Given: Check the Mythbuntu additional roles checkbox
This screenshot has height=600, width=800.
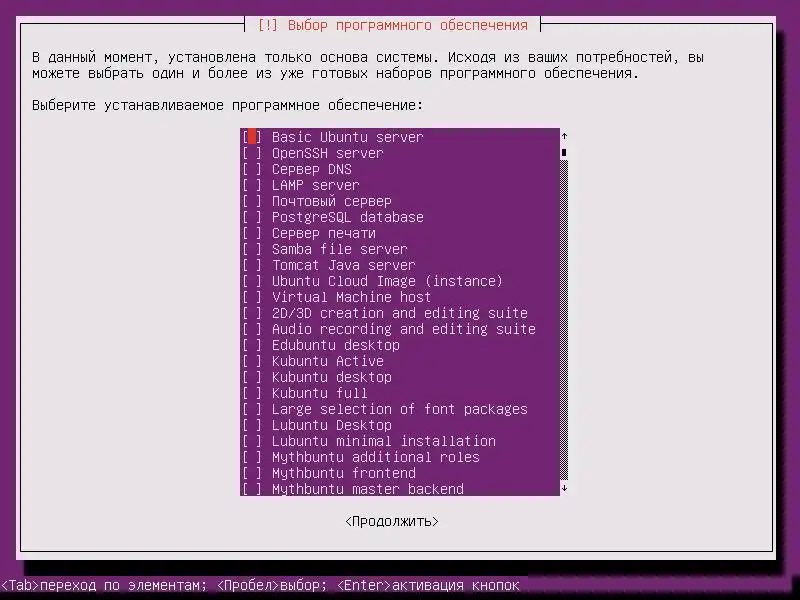Looking at the screenshot, I should tap(252, 457).
